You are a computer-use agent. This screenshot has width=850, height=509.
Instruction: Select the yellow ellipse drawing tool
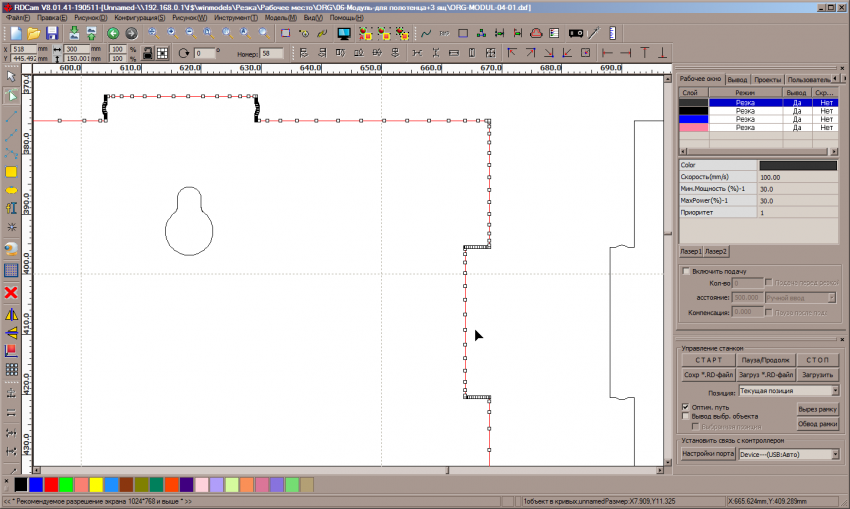click(12, 190)
